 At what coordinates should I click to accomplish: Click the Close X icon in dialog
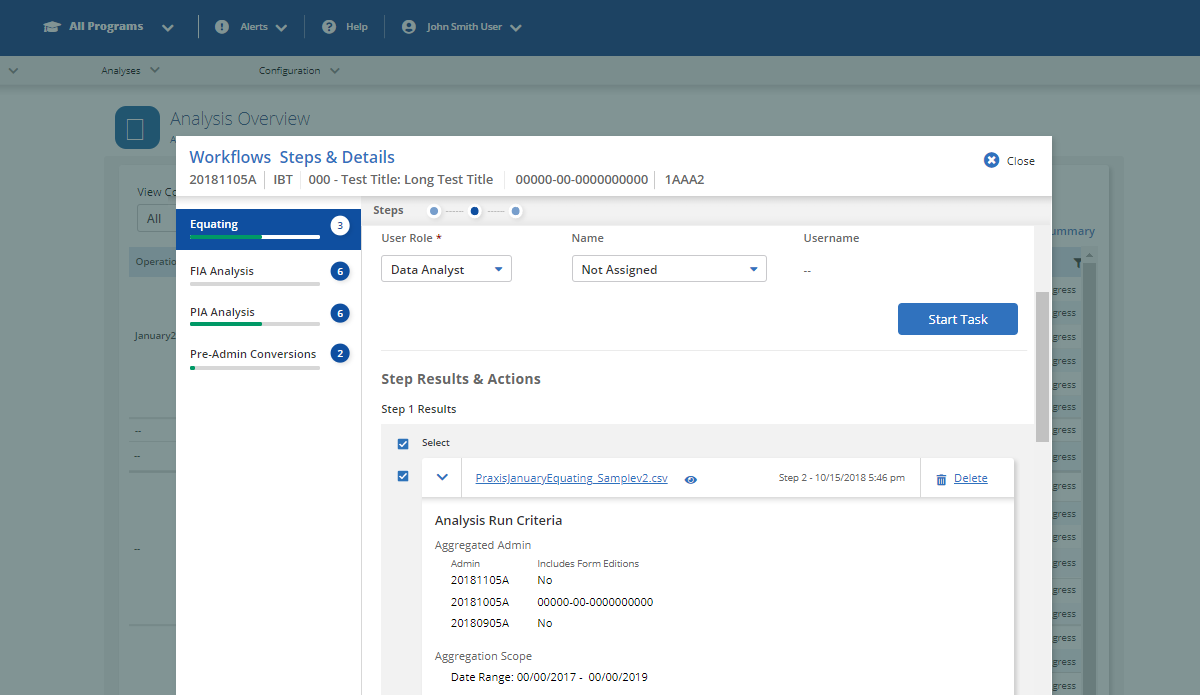991,160
